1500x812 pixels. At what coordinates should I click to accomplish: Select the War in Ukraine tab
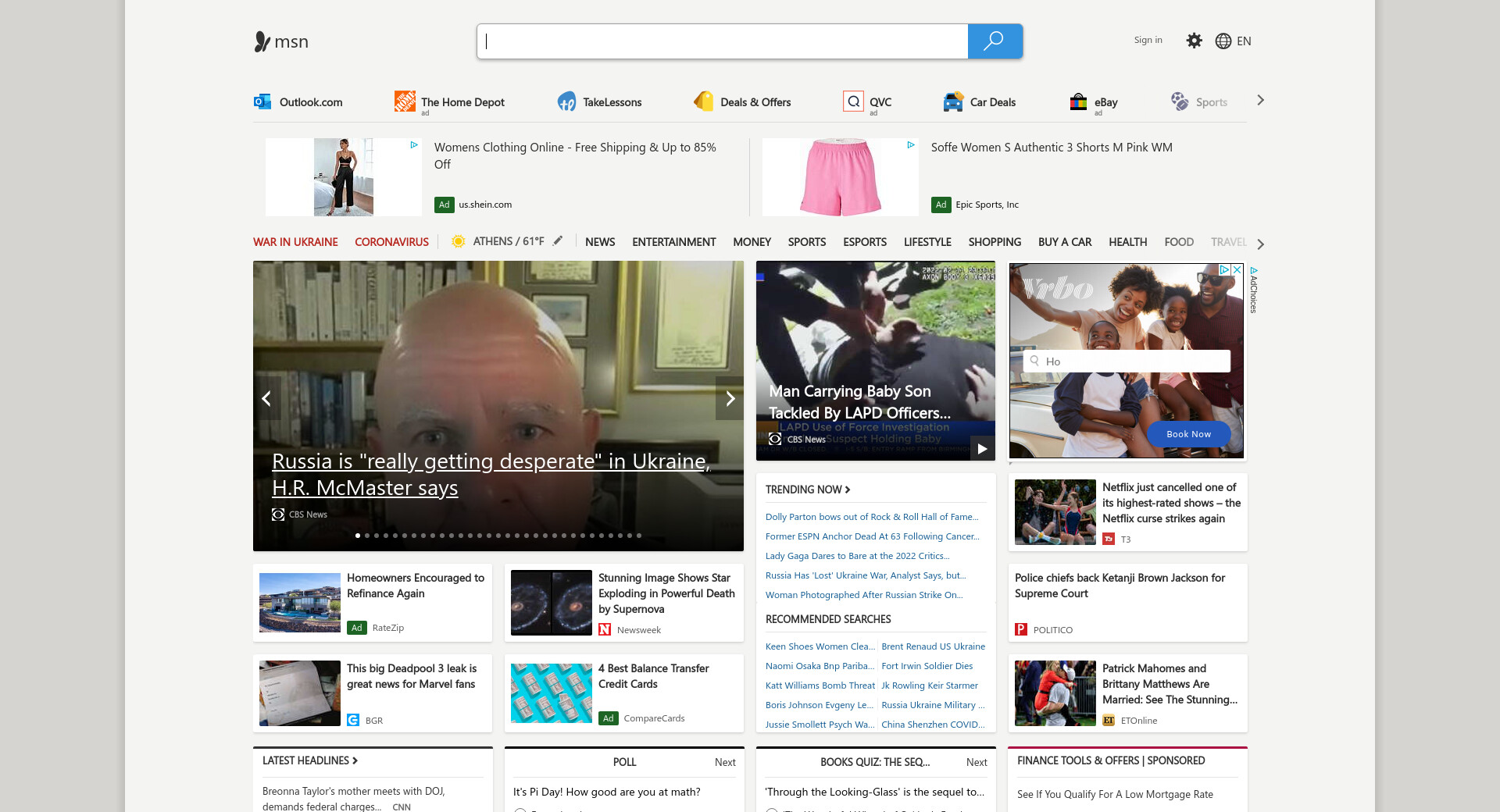(x=295, y=242)
